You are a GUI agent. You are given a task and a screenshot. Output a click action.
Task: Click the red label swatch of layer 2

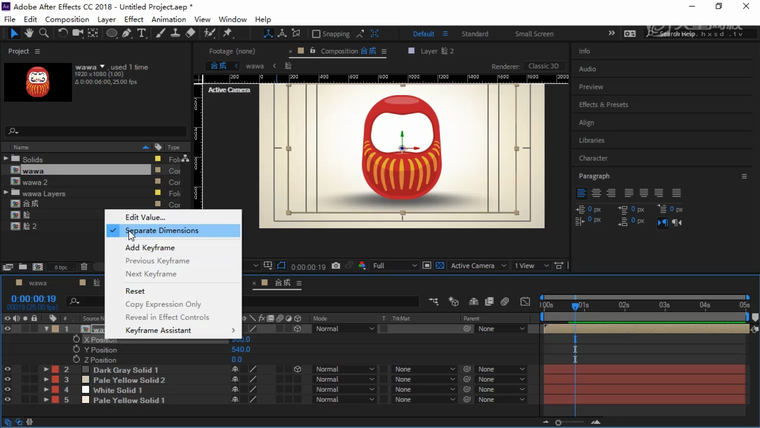click(55, 370)
